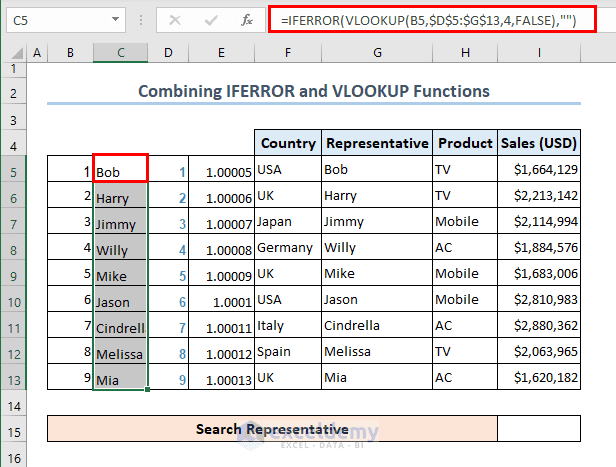The width and height of the screenshot is (616, 467).
Task: Click the sales value $2,213,142
Action: (539, 195)
